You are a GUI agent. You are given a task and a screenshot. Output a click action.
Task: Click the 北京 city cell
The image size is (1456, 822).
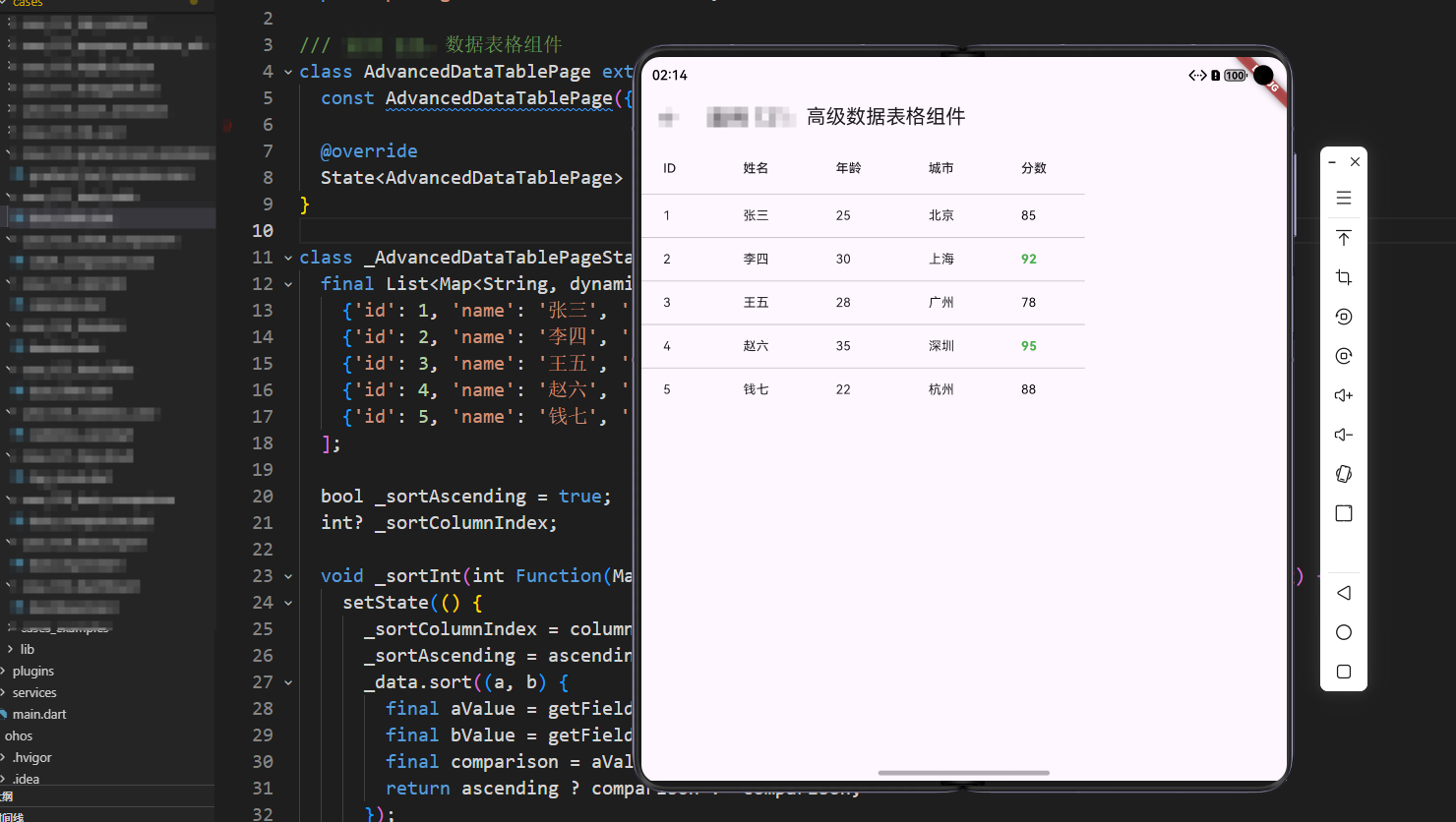pyautogui.click(x=940, y=215)
